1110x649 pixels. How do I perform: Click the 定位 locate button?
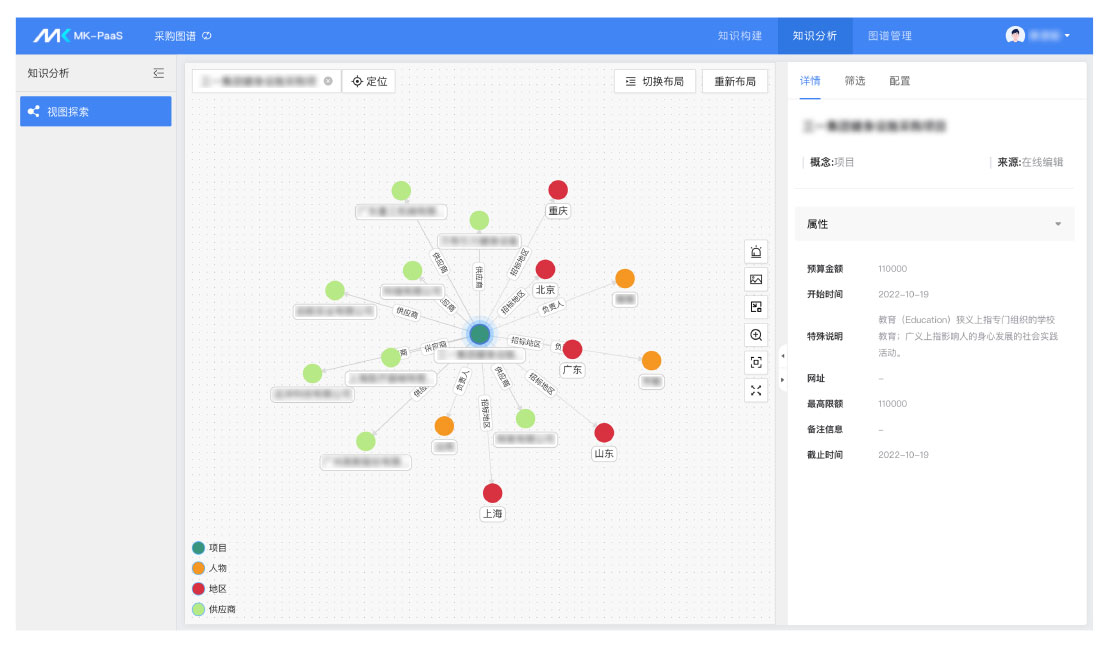(x=369, y=81)
